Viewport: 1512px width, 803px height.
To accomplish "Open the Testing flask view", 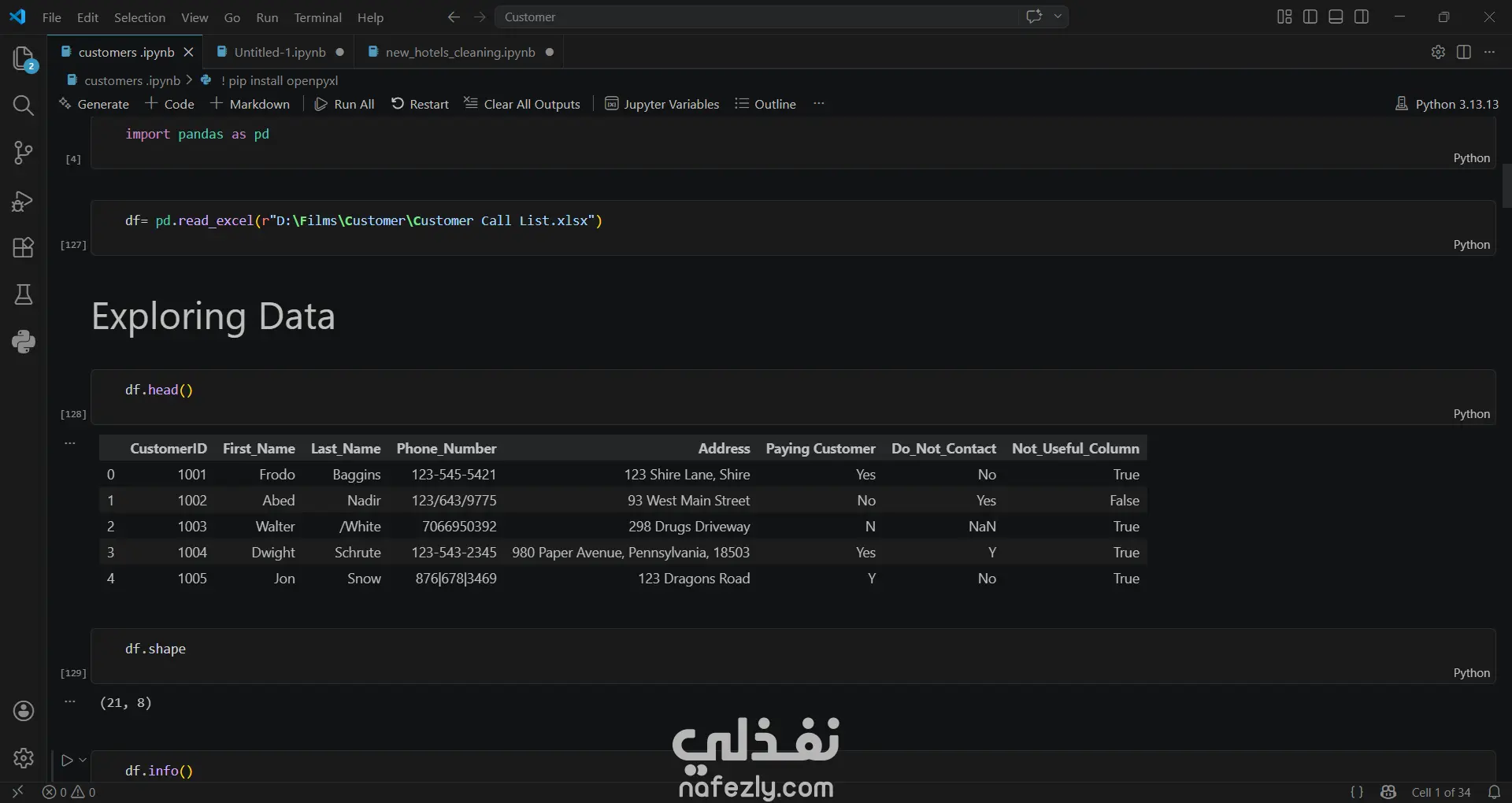I will click(24, 294).
